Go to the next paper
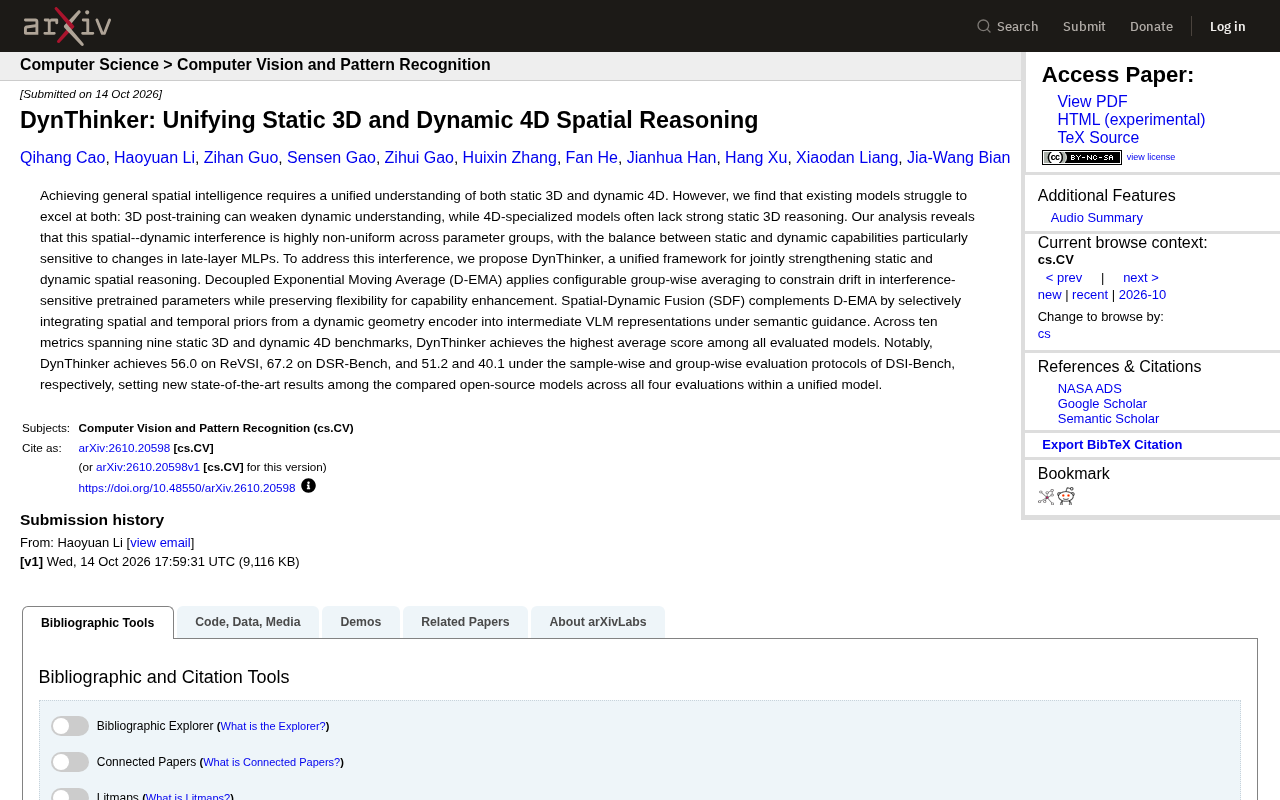The width and height of the screenshot is (1280, 800). click(1141, 278)
